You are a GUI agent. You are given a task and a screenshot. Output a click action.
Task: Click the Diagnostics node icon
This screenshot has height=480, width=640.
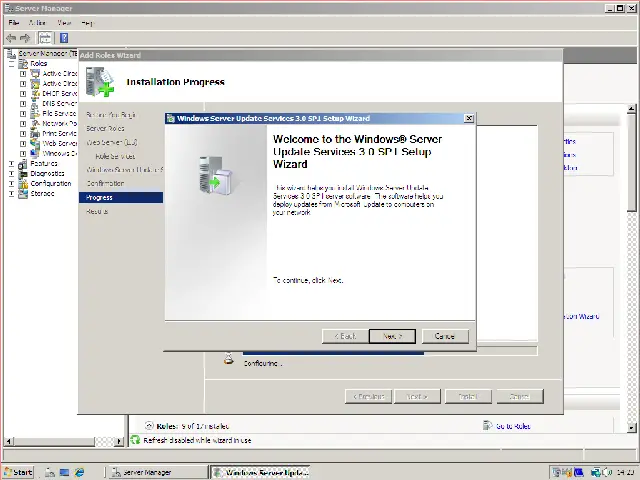pos(23,173)
